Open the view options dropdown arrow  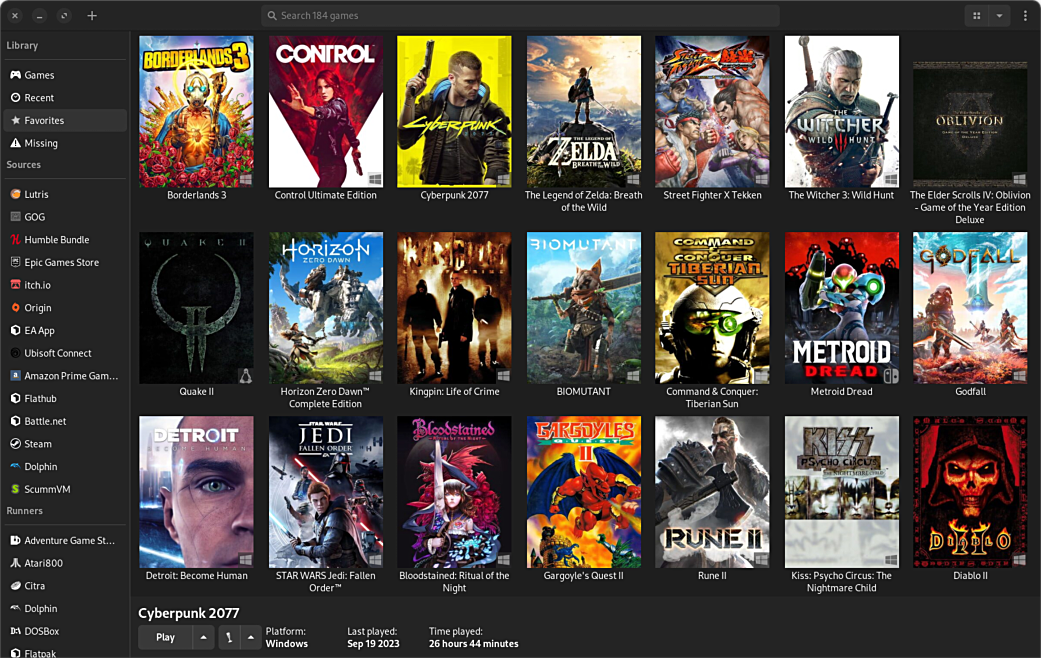[x=999, y=16]
